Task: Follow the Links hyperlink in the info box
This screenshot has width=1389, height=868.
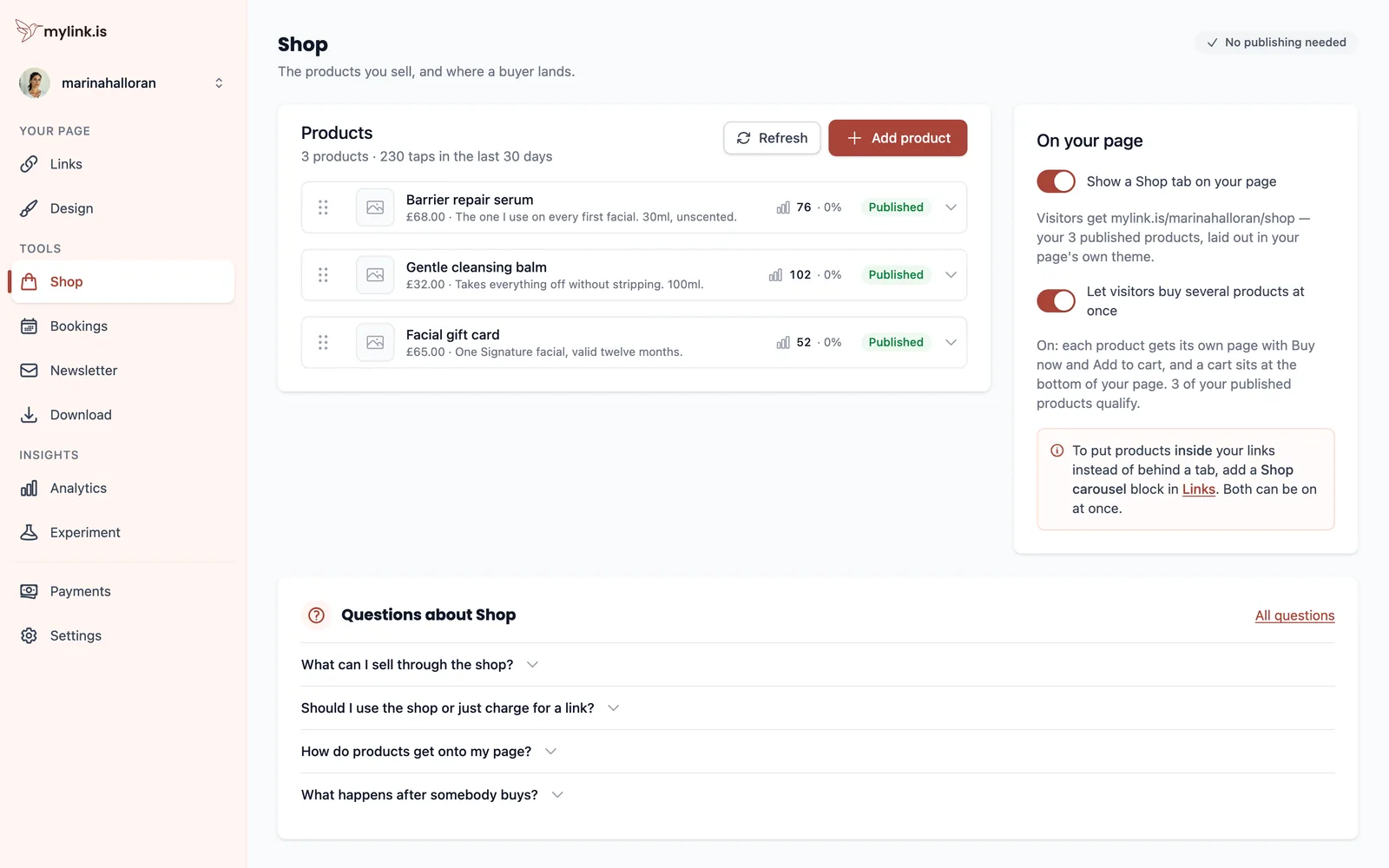Action: pyautogui.click(x=1198, y=490)
